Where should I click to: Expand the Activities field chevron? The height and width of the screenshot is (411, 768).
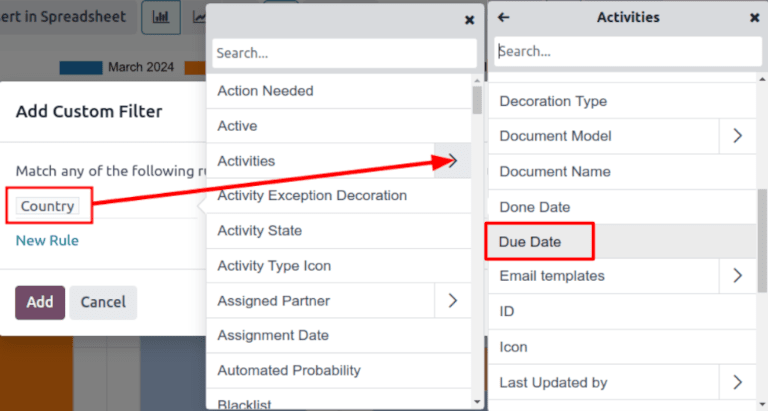tap(452, 160)
